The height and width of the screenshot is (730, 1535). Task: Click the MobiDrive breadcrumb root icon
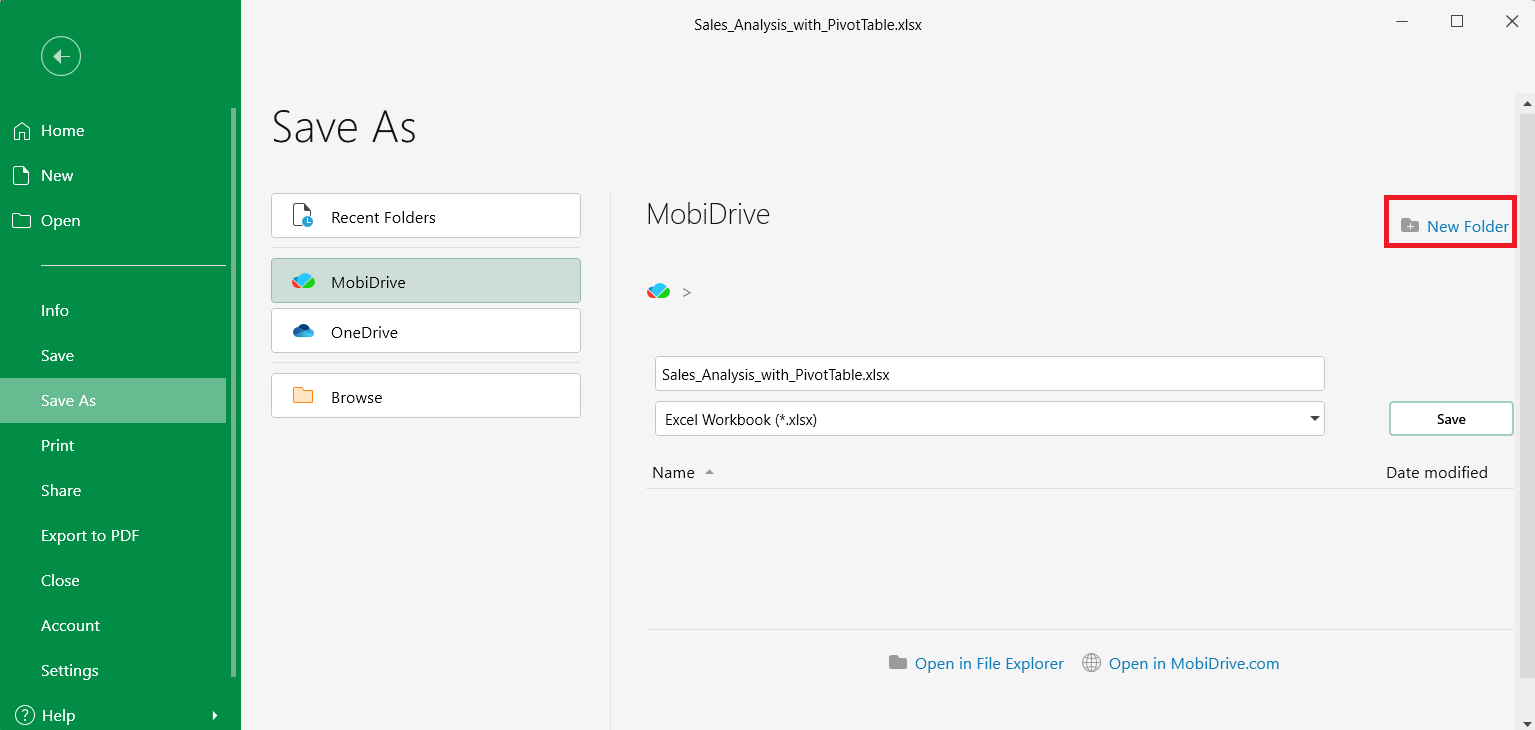pos(658,291)
